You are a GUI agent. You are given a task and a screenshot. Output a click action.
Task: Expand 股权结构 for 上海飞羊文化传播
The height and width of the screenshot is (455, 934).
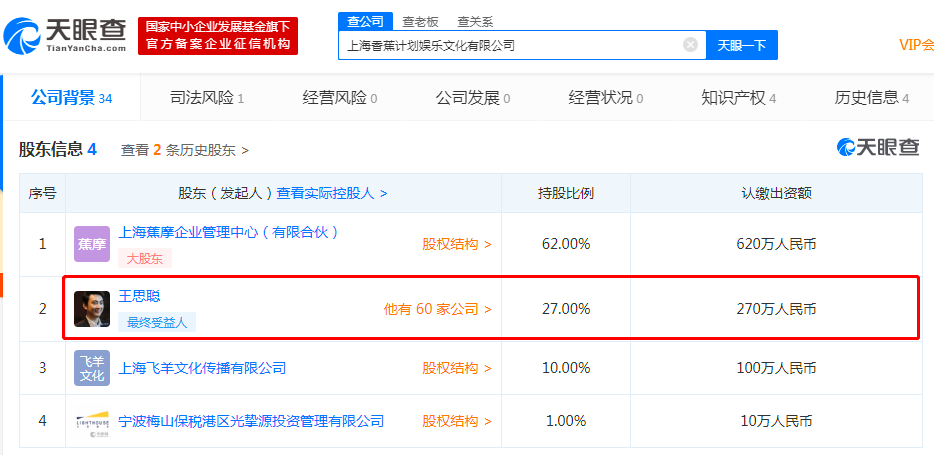click(457, 368)
